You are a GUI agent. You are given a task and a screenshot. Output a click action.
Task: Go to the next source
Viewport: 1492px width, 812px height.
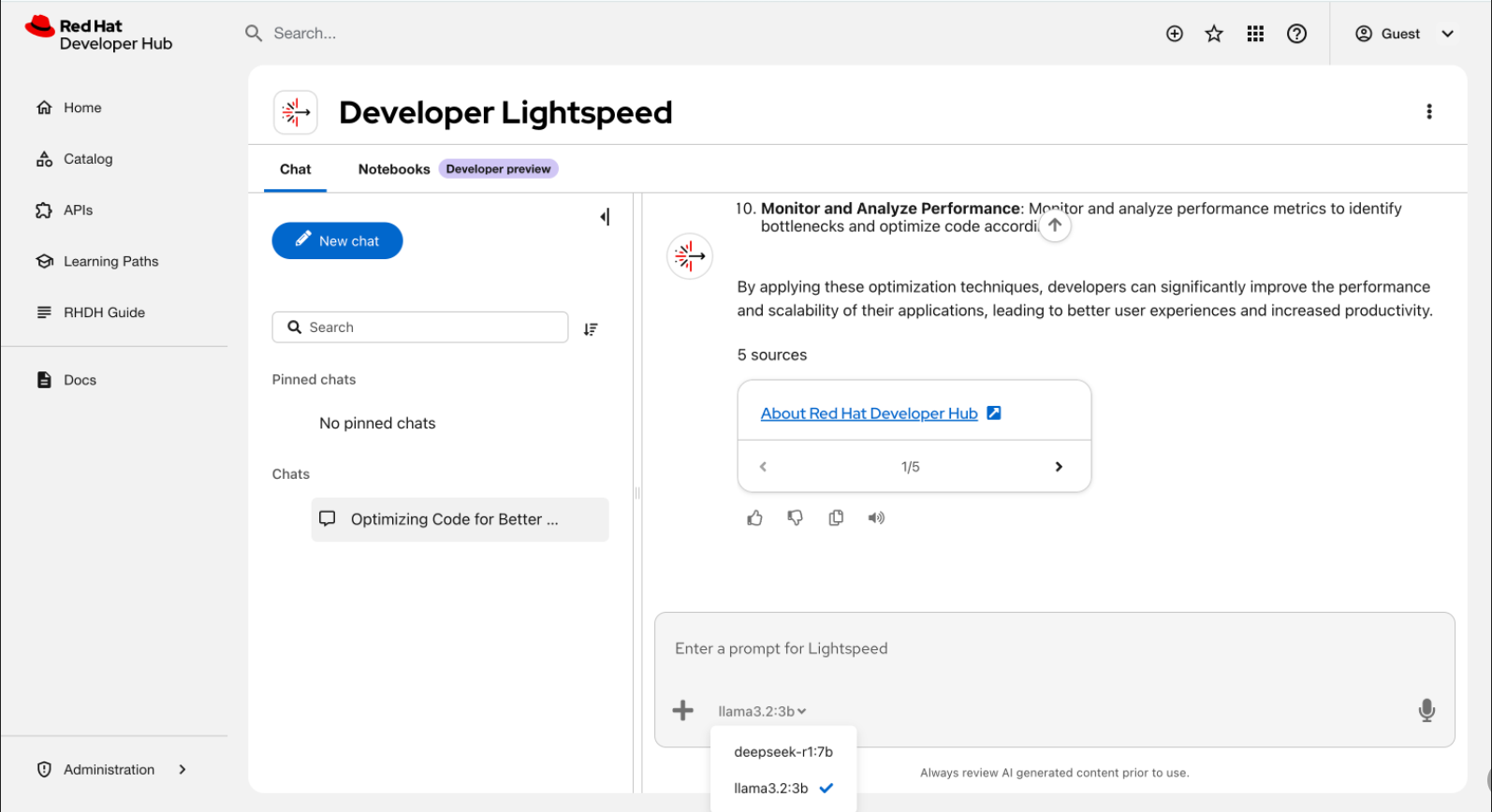coord(1059,467)
